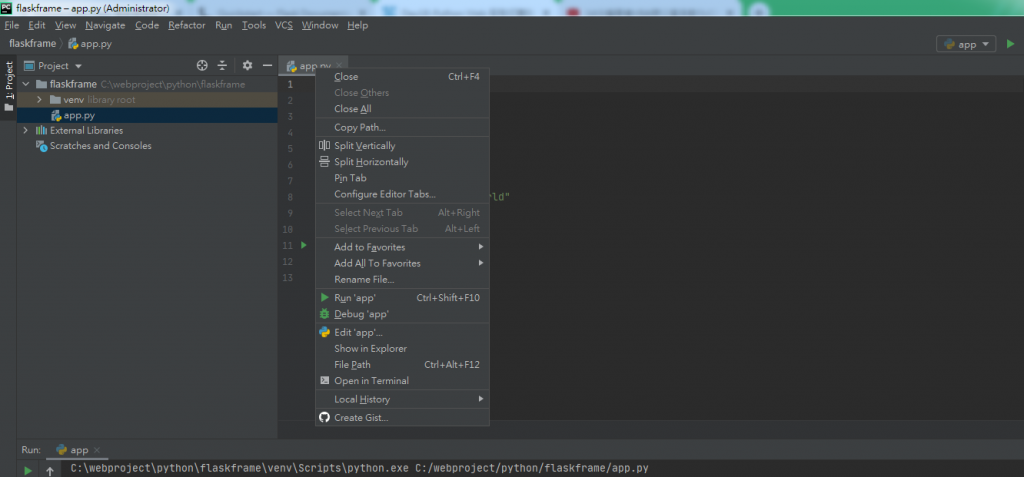Open the Run menu in menu bar

(x=223, y=25)
